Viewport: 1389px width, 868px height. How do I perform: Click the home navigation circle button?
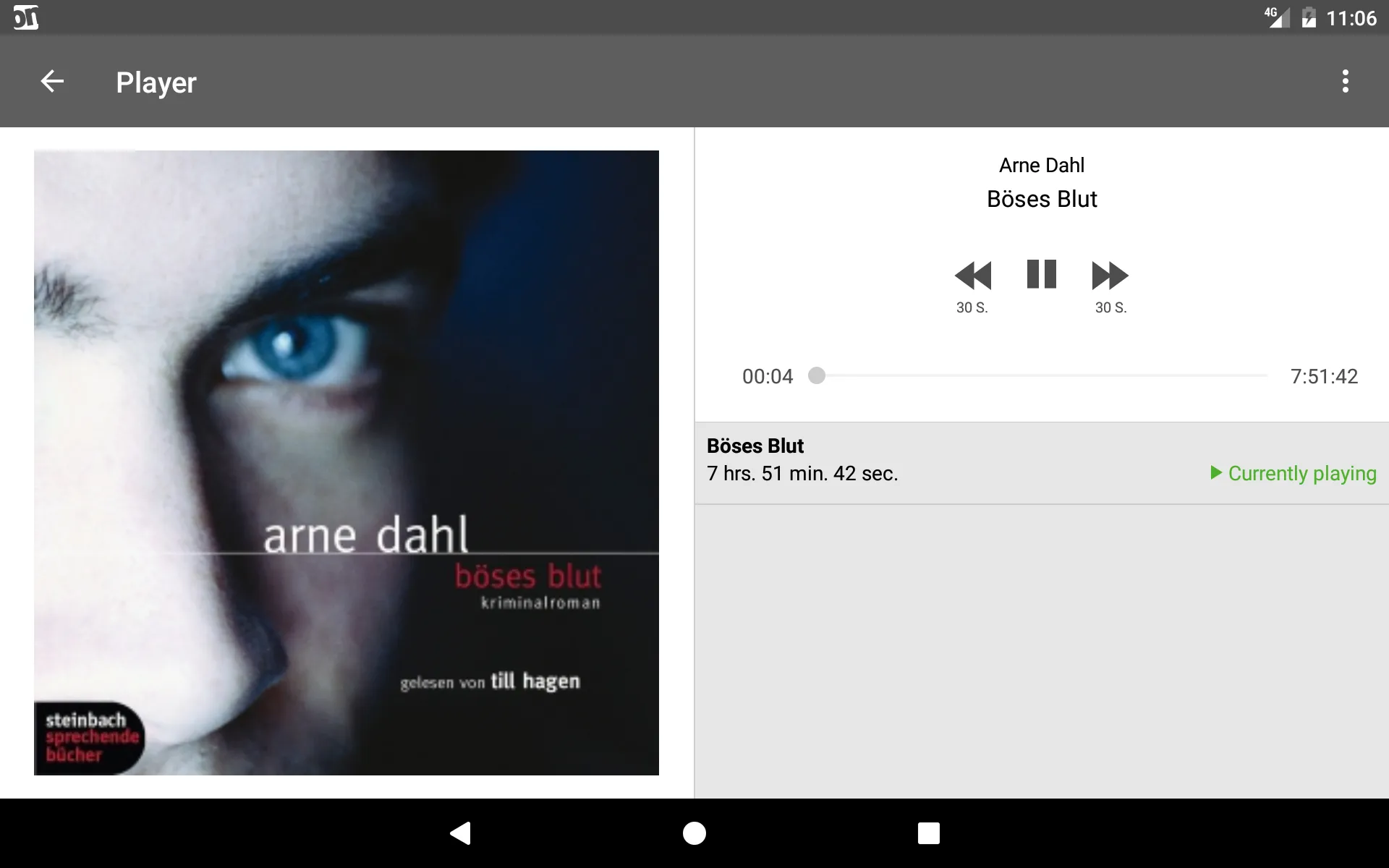[694, 833]
